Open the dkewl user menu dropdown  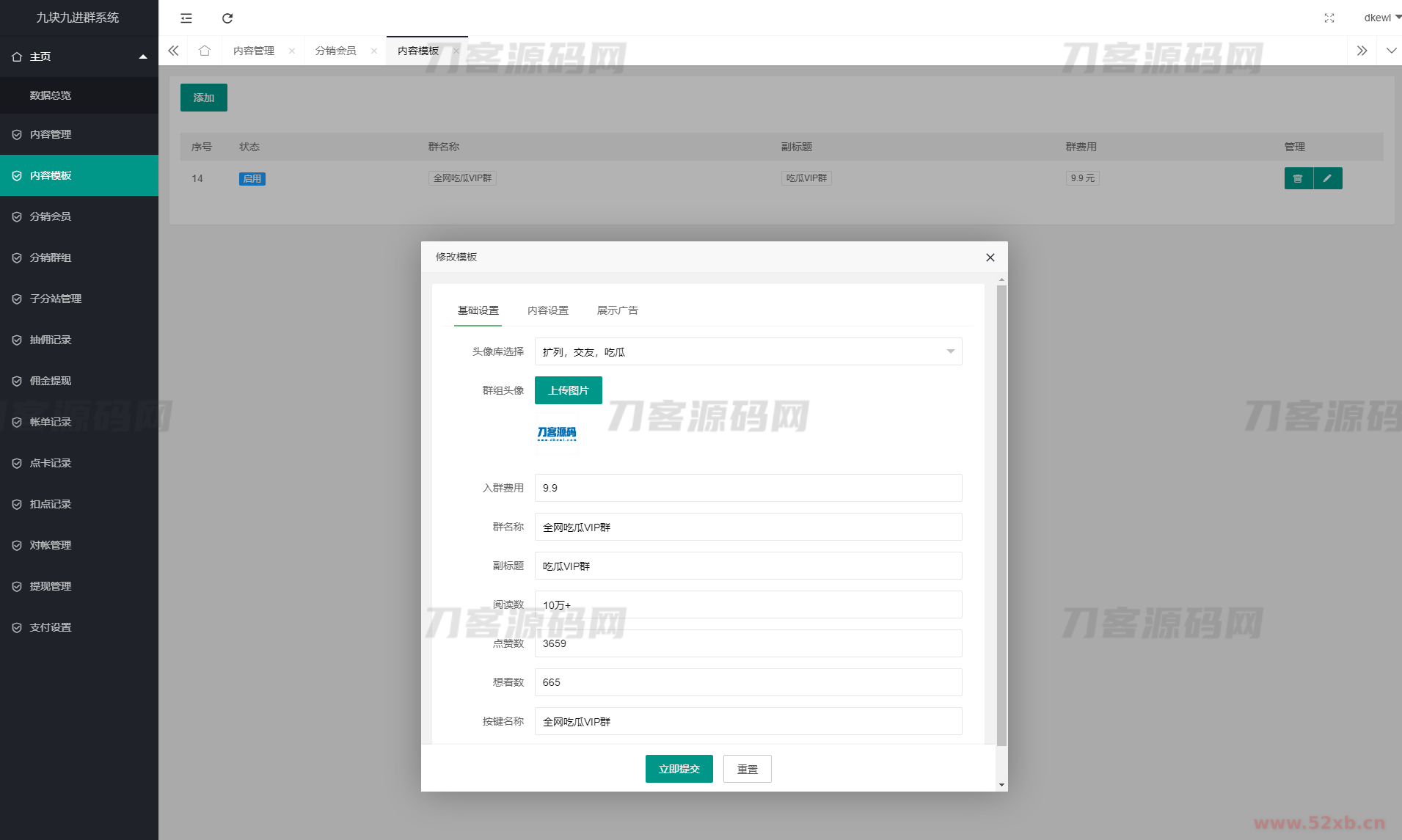tap(1381, 18)
